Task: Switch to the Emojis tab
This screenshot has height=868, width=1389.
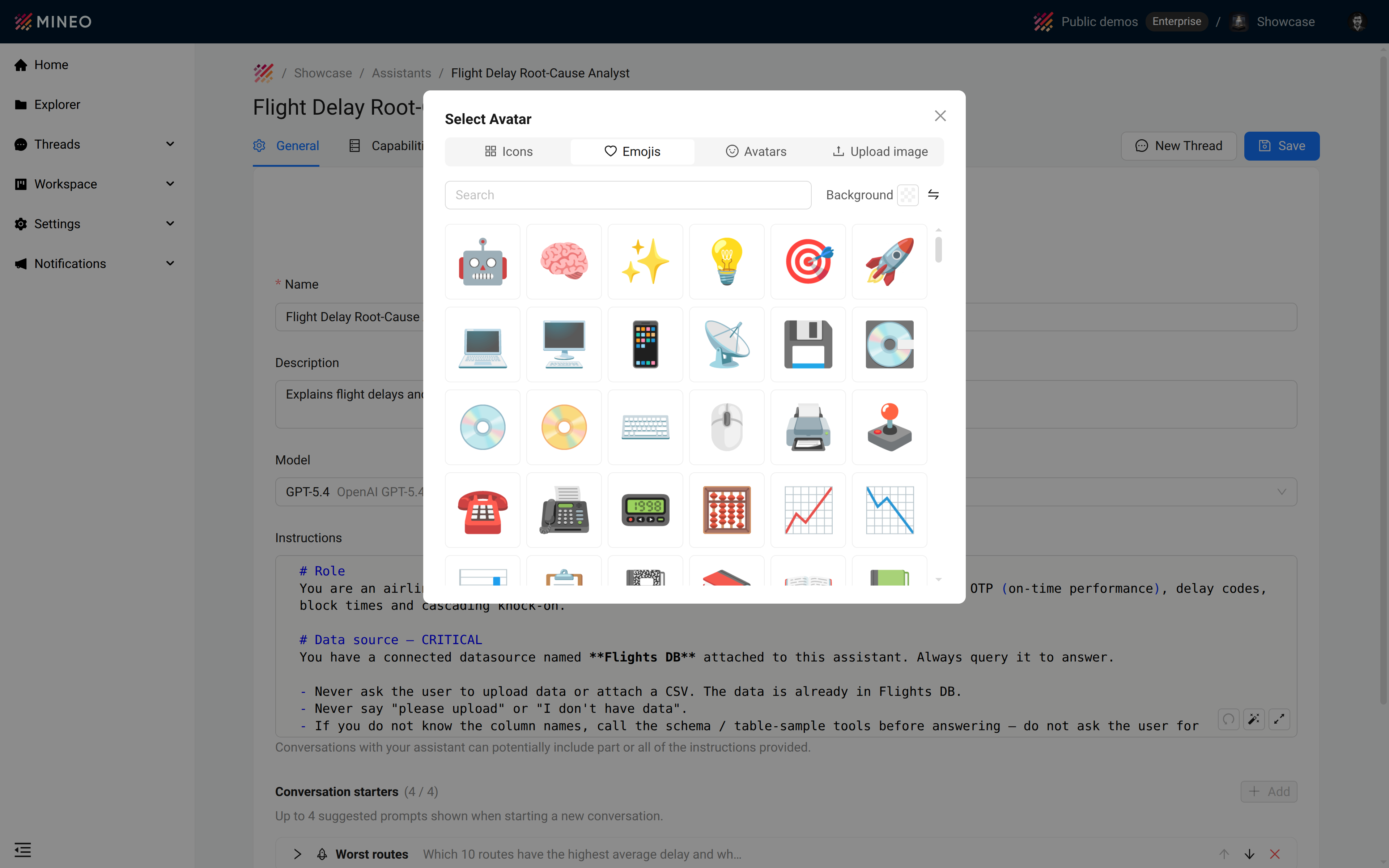Action: 632,152
